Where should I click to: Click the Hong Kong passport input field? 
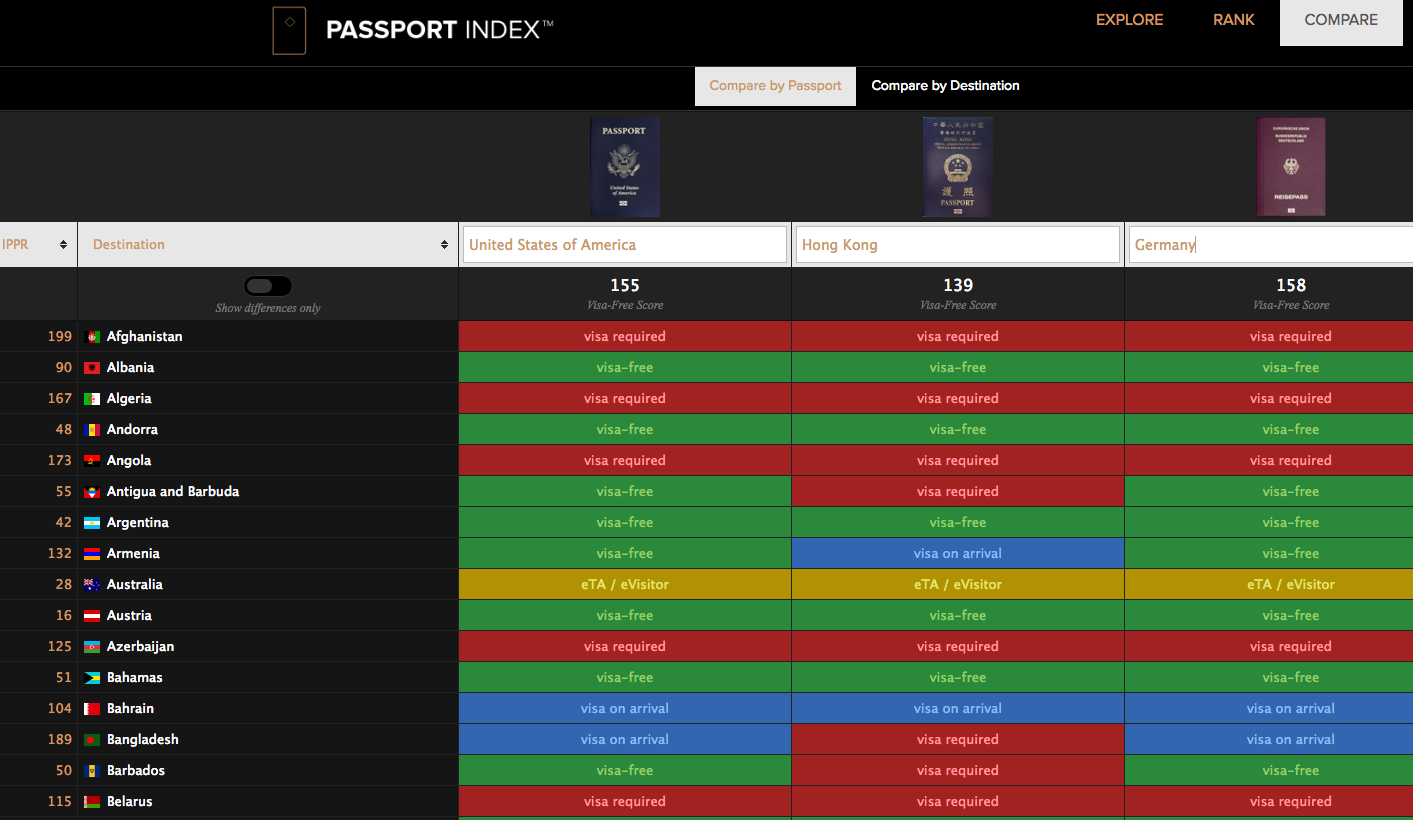[x=958, y=245]
